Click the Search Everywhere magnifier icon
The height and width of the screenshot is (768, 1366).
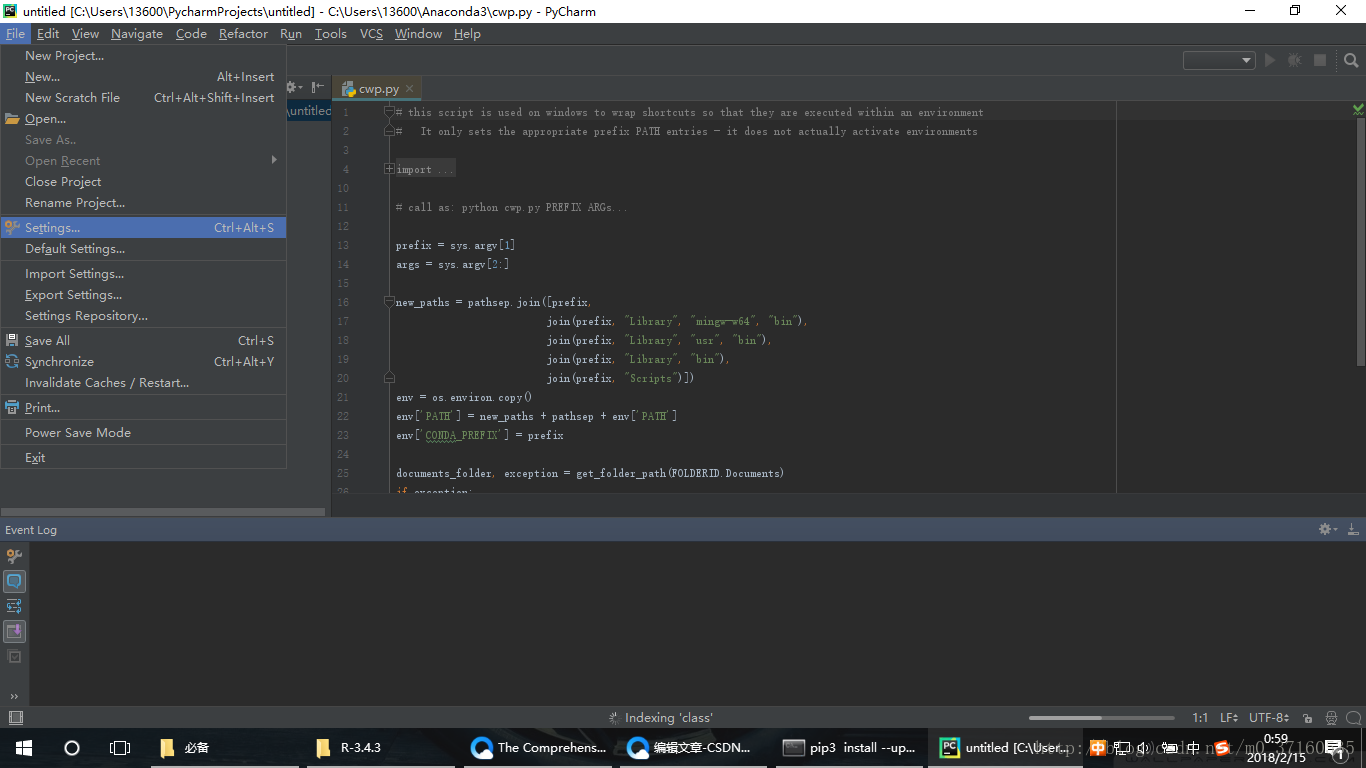(1351, 60)
